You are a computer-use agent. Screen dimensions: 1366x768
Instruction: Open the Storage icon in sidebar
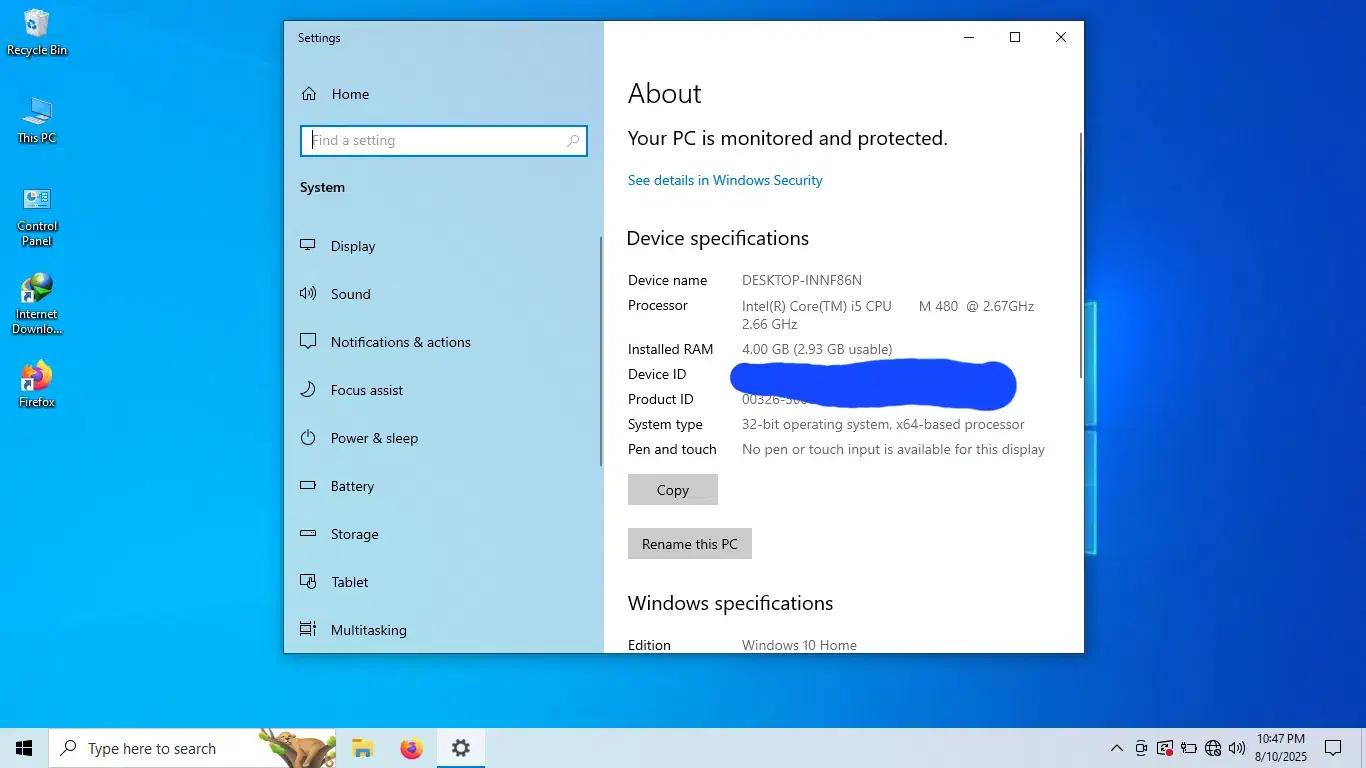click(309, 534)
